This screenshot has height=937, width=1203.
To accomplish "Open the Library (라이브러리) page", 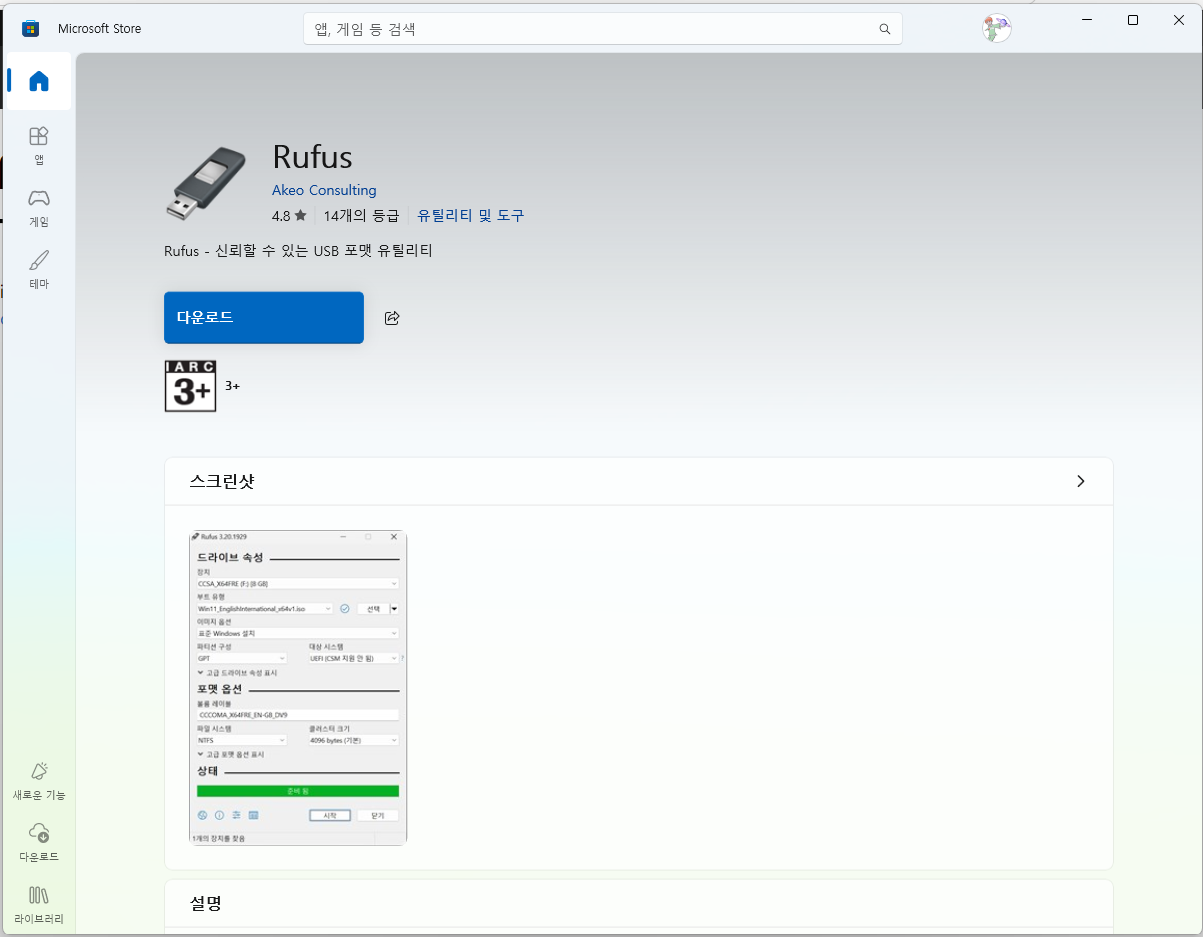I will (x=38, y=904).
